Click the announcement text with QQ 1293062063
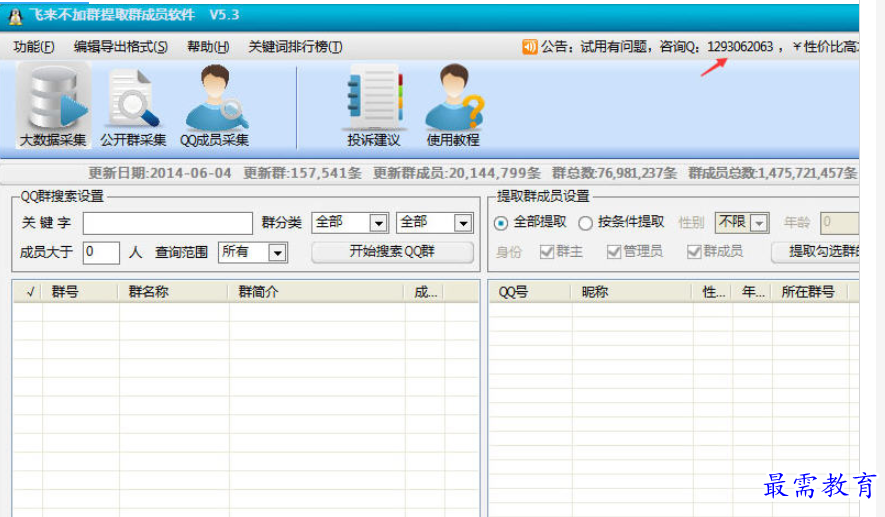This screenshot has width=885, height=517. click(x=700, y=47)
